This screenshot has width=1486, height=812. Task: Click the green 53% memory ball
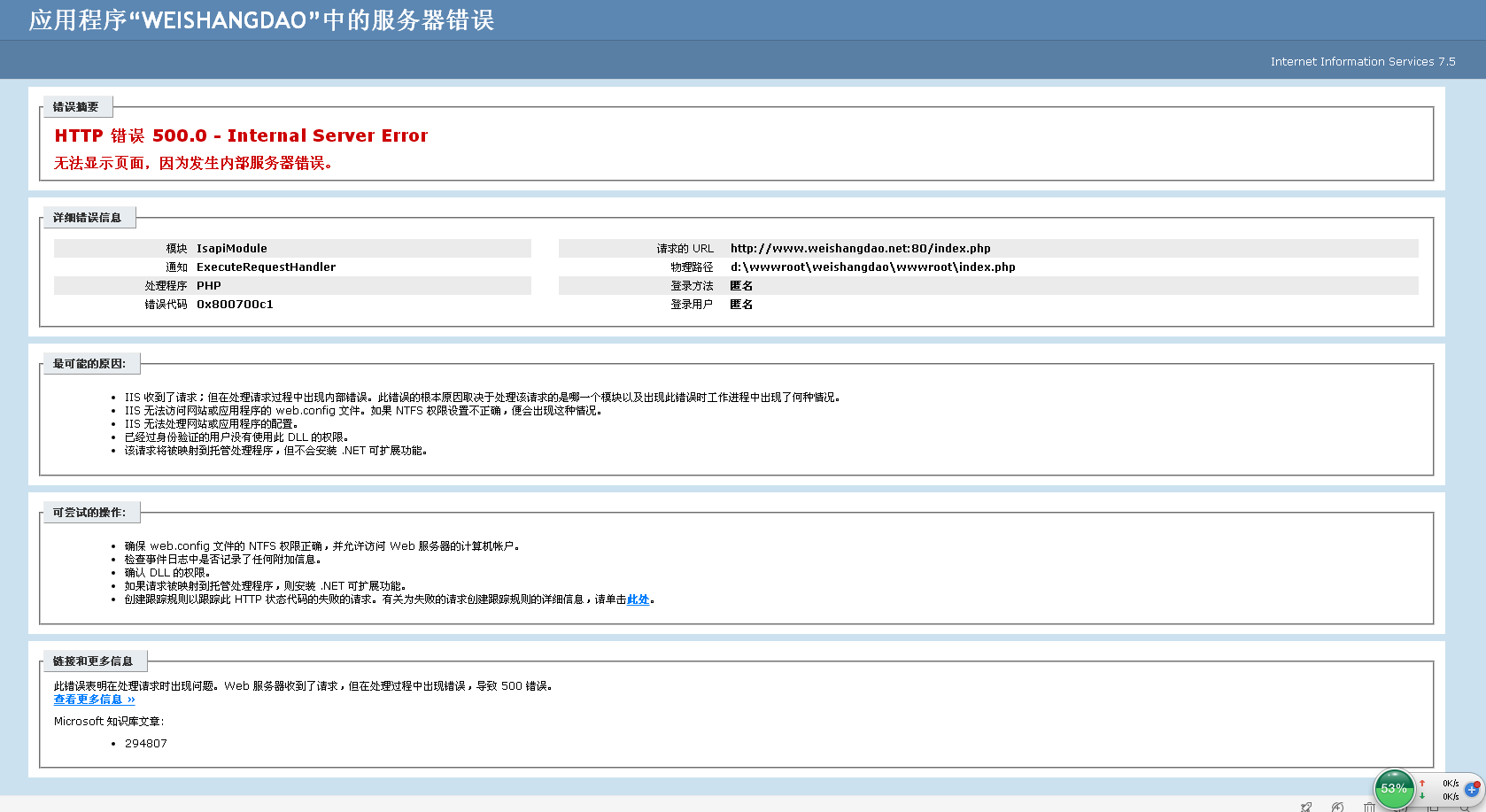click(1394, 788)
